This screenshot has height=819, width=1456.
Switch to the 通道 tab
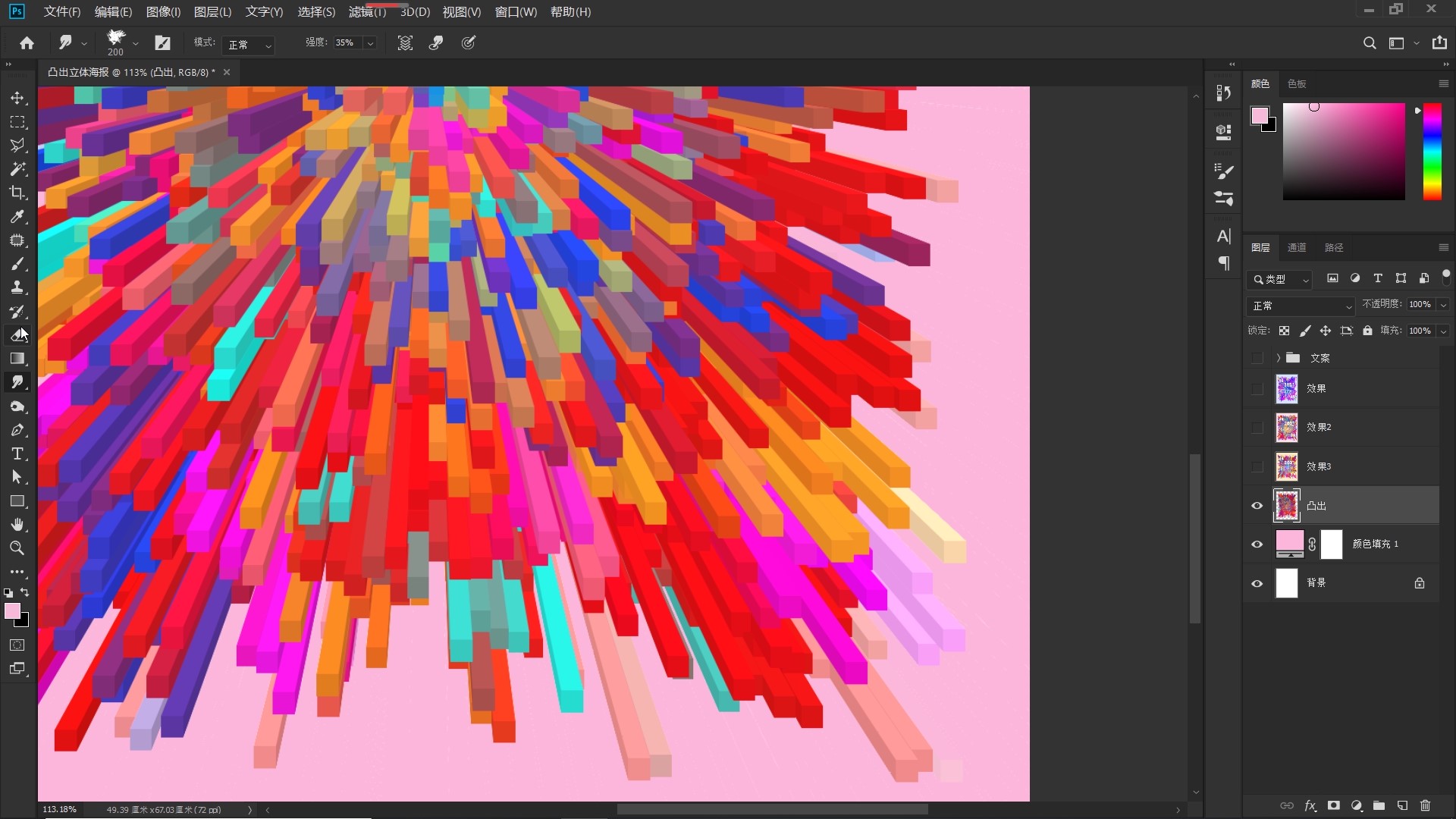1296,248
